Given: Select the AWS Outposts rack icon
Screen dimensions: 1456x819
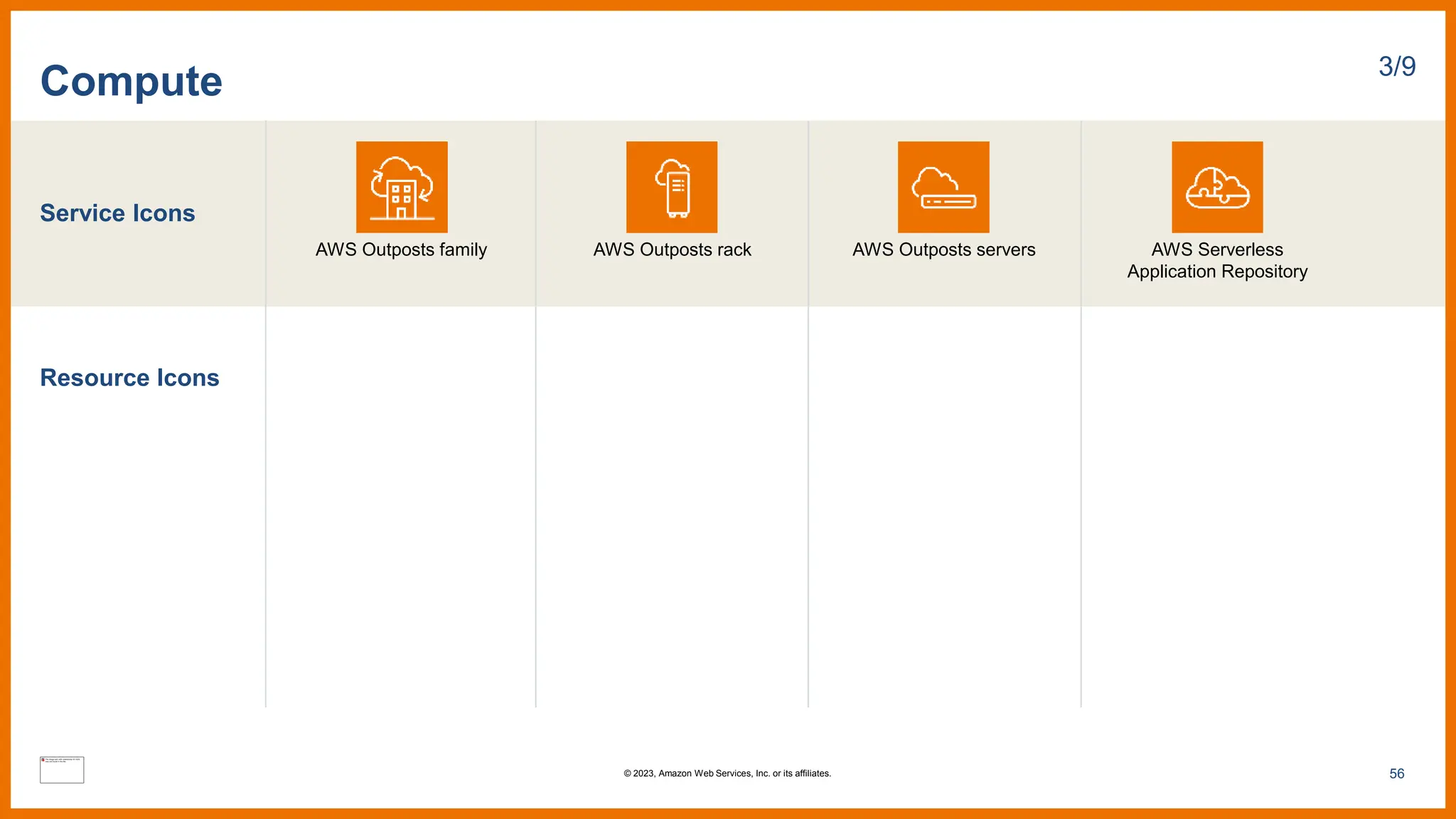Looking at the screenshot, I should [672, 187].
